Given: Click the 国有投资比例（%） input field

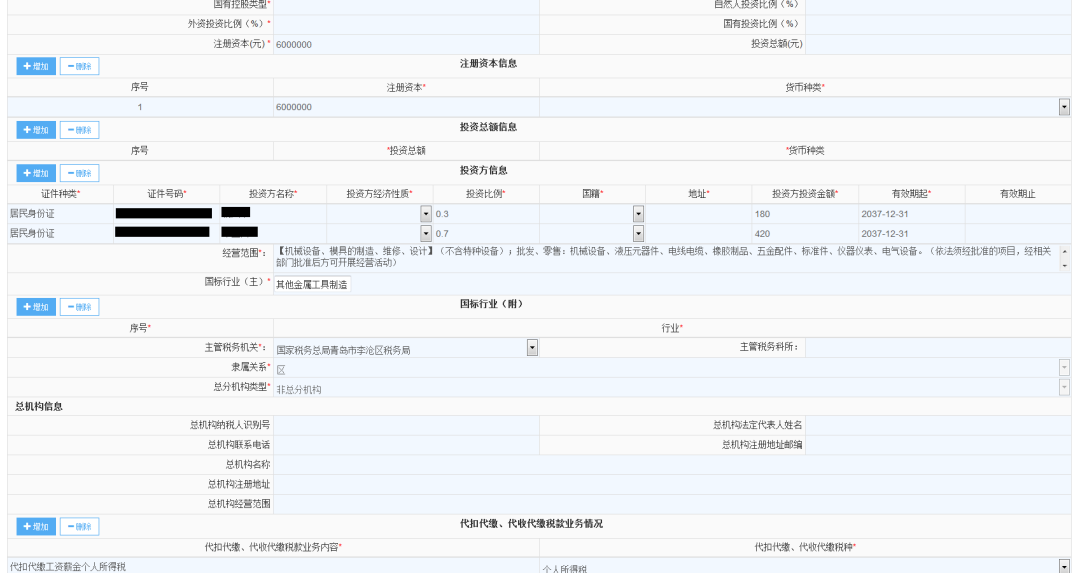Looking at the screenshot, I should (x=938, y=24).
